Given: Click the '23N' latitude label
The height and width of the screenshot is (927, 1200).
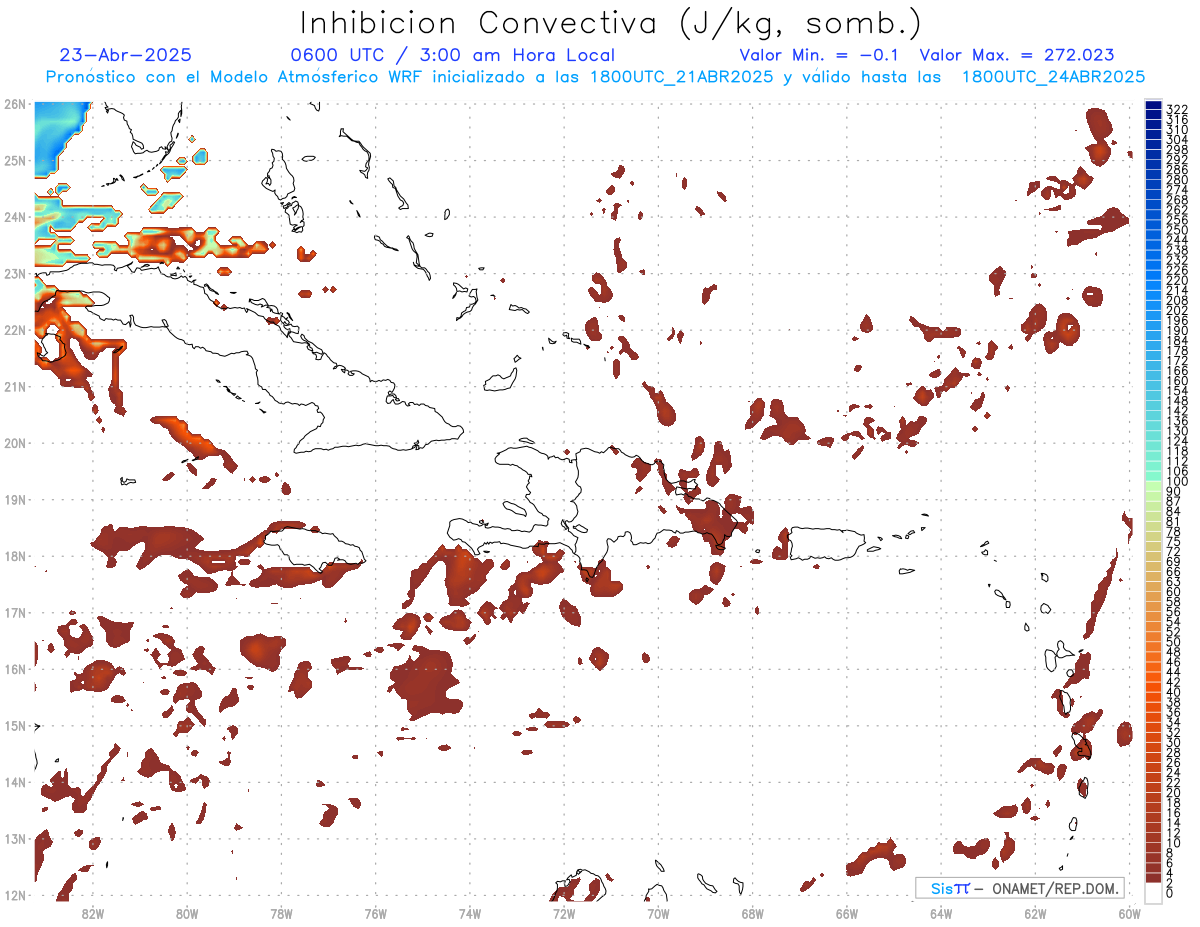Looking at the screenshot, I should [15, 273].
